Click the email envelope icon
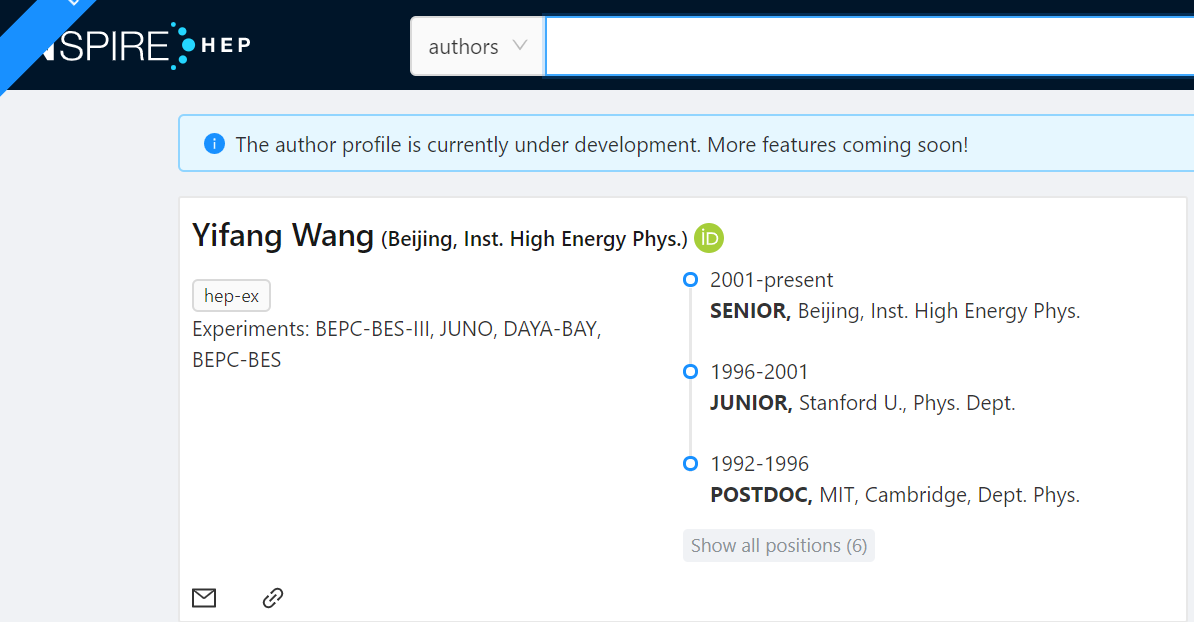The width and height of the screenshot is (1194, 622). click(x=204, y=598)
